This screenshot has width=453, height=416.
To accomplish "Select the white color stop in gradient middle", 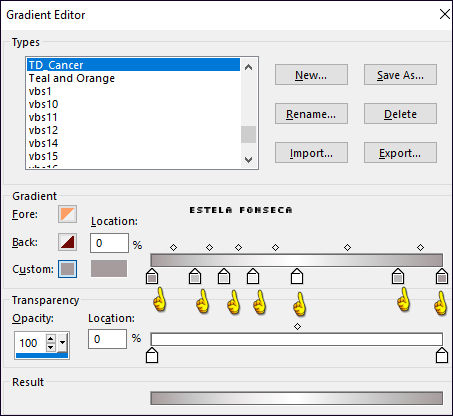I will pos(297,276).
